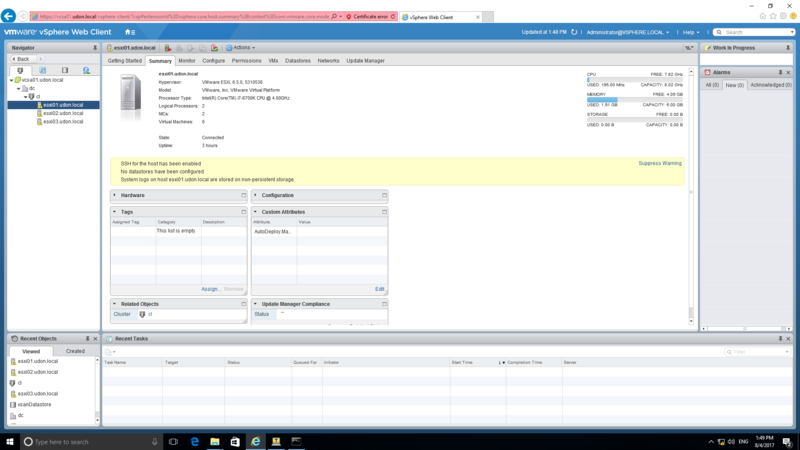Open the Datastores tab
The height and width of the screenshot is (450, 800).
click(x=297, y=61)
